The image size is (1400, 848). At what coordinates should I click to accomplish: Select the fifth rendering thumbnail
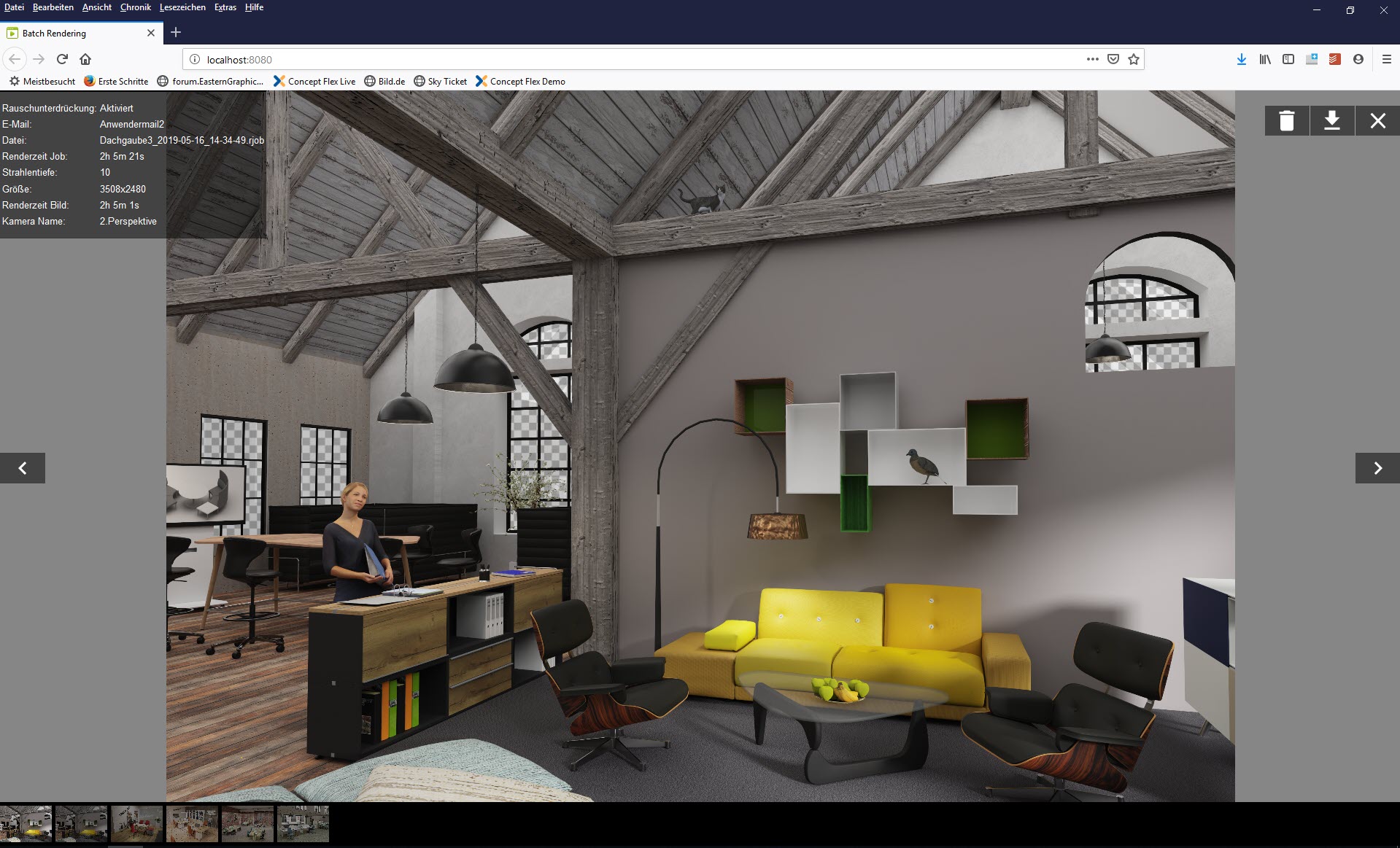click(x=248, y=824)
